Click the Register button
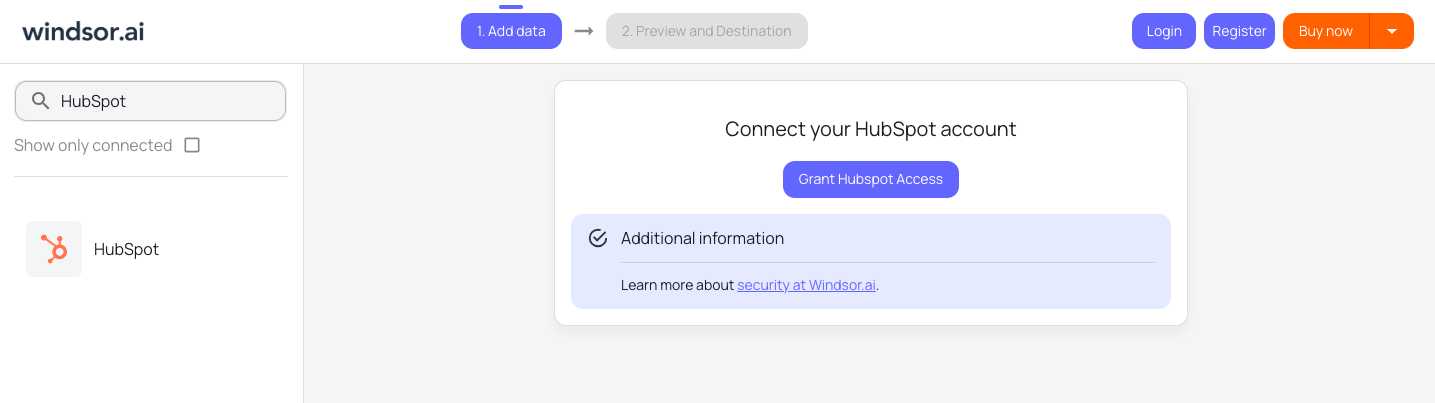Image resolution: width=1435 pixels, height=403 pixels. coord(1239,31)
